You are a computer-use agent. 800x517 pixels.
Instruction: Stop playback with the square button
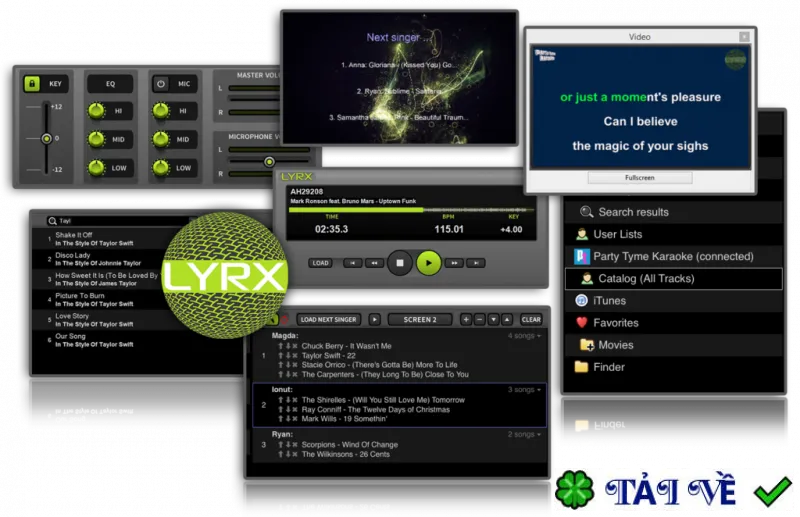(400, 263)
